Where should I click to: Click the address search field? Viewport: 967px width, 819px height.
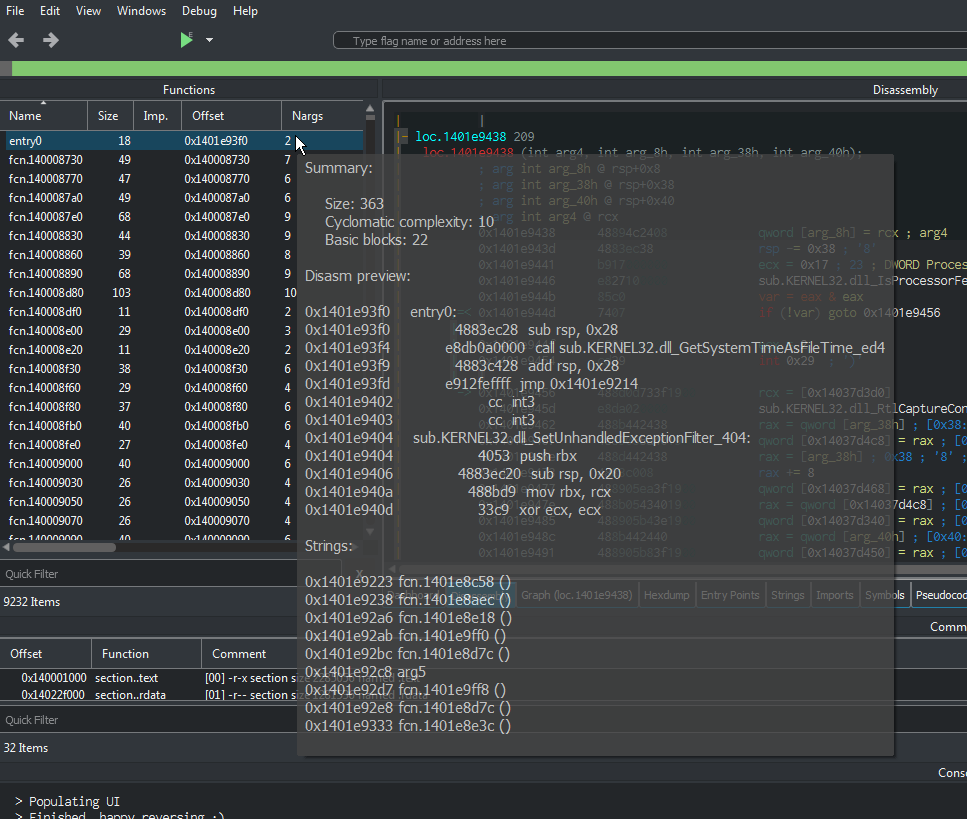coord(650,41)
